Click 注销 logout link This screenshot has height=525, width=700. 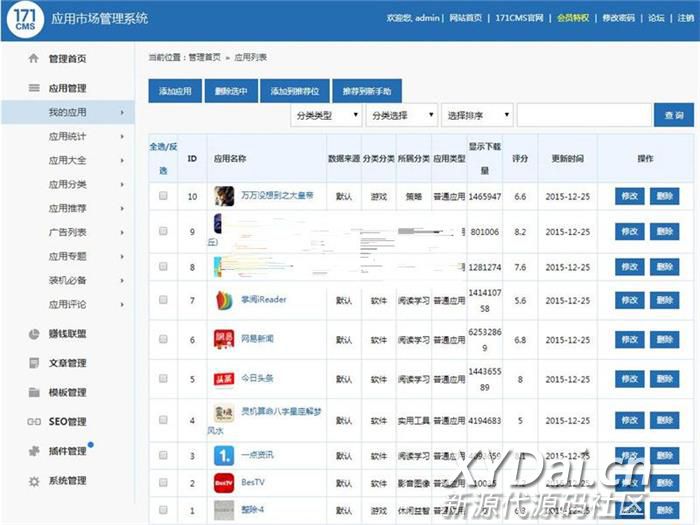point(686,18)
